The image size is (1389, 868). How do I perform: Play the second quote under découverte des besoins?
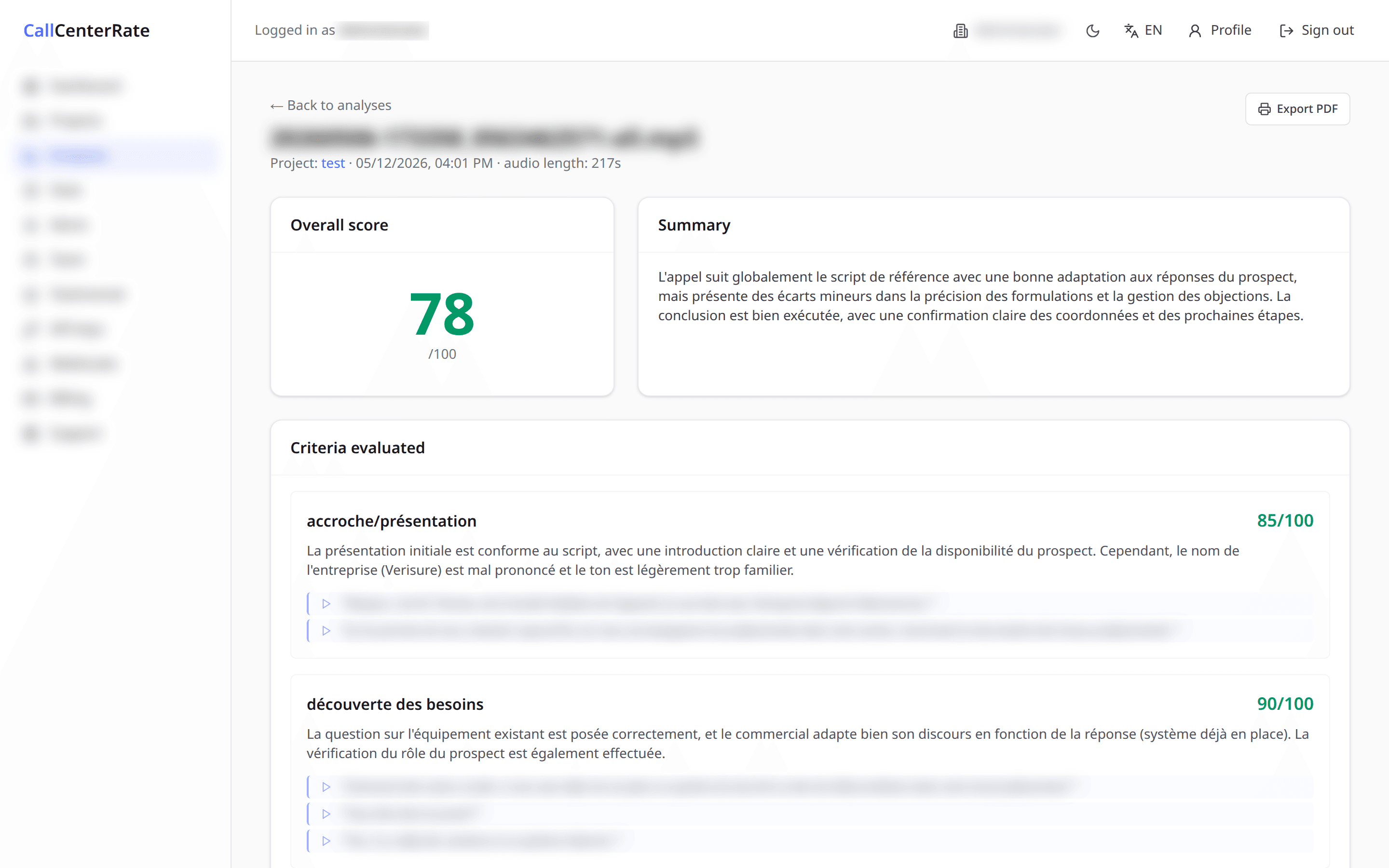click(x=326, y=814)
